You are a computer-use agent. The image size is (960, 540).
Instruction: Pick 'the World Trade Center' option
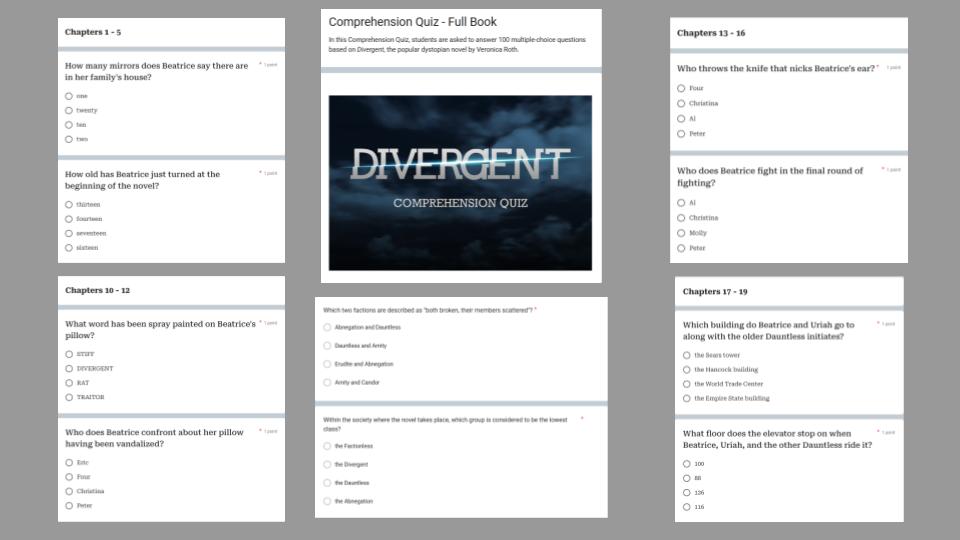pos(687,384)
